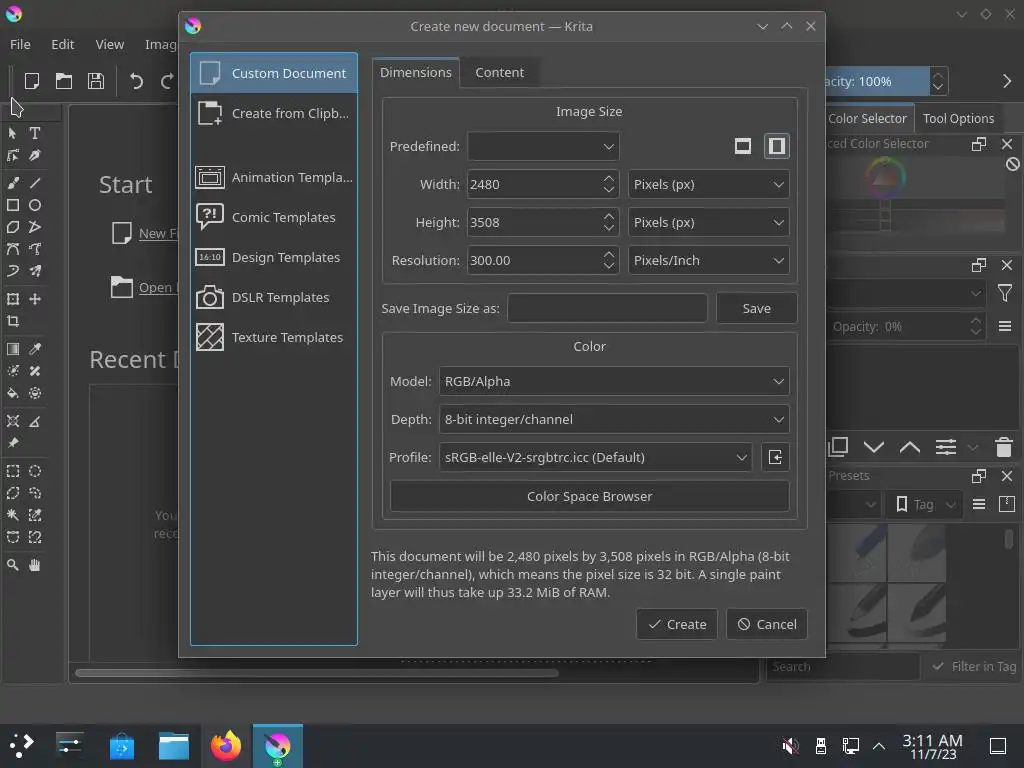
Task: Switch to portrait orientation
Action: coord(776,146)
